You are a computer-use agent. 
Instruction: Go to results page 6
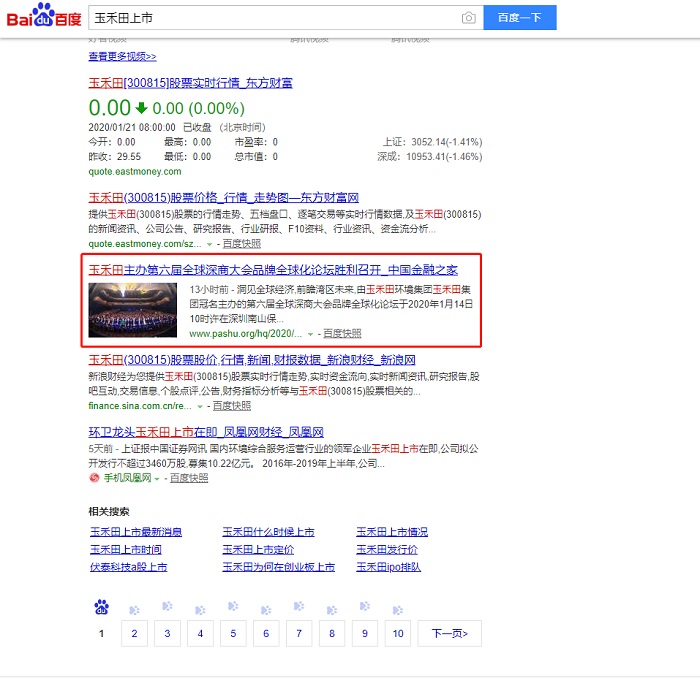pos(266,633)
